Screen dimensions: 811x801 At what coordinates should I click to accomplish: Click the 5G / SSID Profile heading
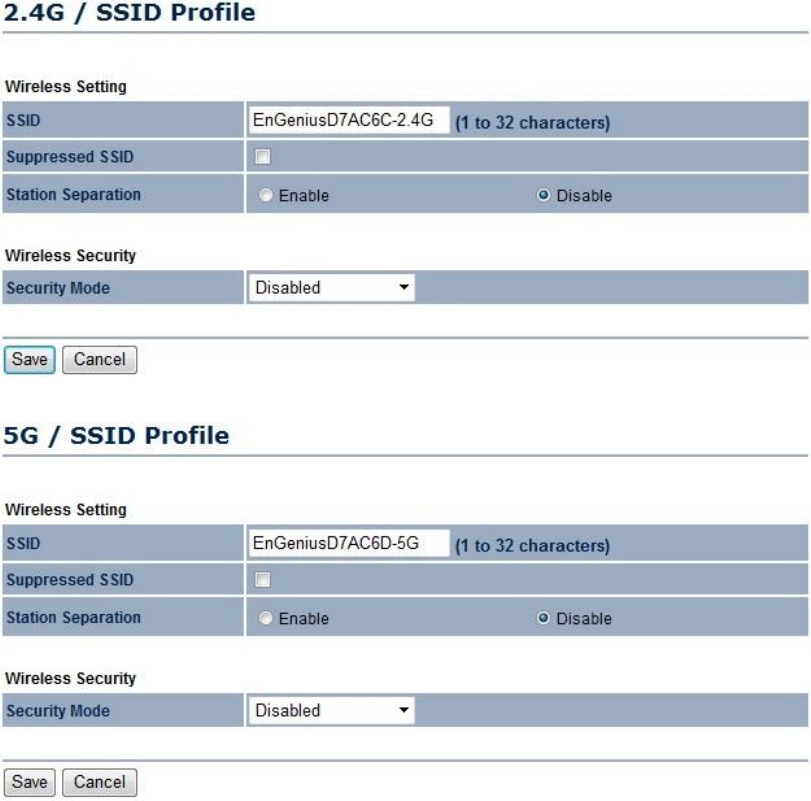pyautogui.click(x=116, y=435)
